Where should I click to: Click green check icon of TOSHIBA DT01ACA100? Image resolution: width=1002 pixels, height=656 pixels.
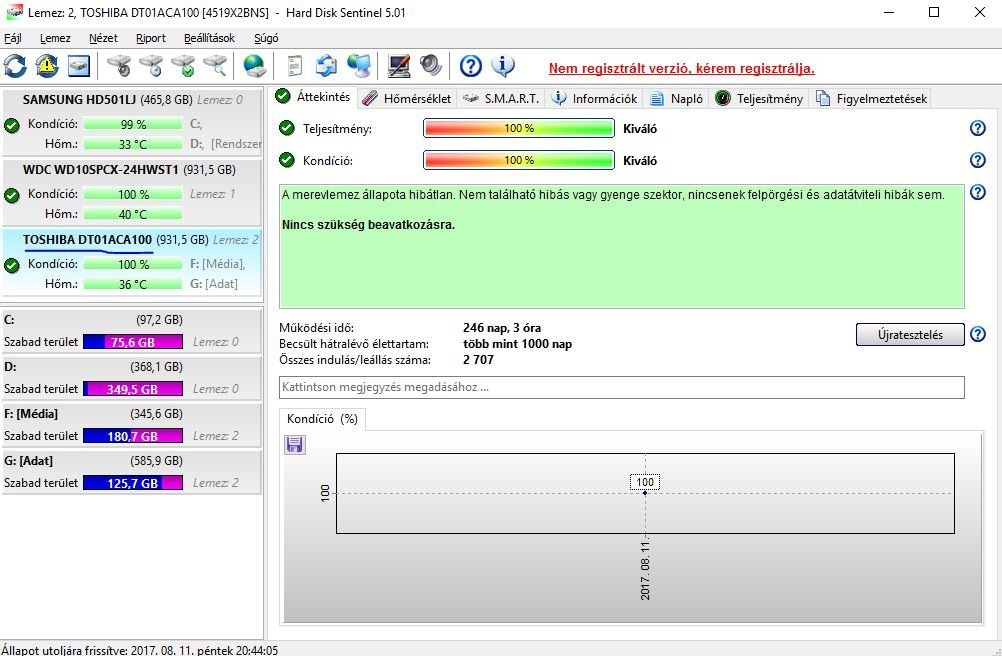click(12, 265)
